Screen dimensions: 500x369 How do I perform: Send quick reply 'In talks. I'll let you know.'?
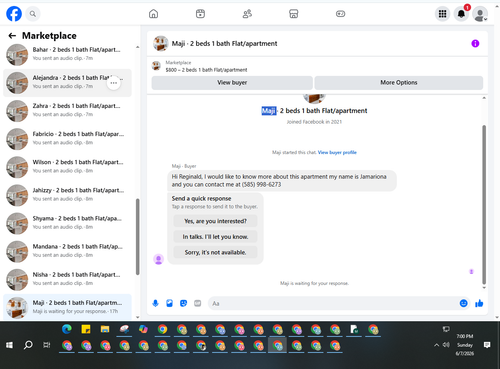click(x=215, y=237)
